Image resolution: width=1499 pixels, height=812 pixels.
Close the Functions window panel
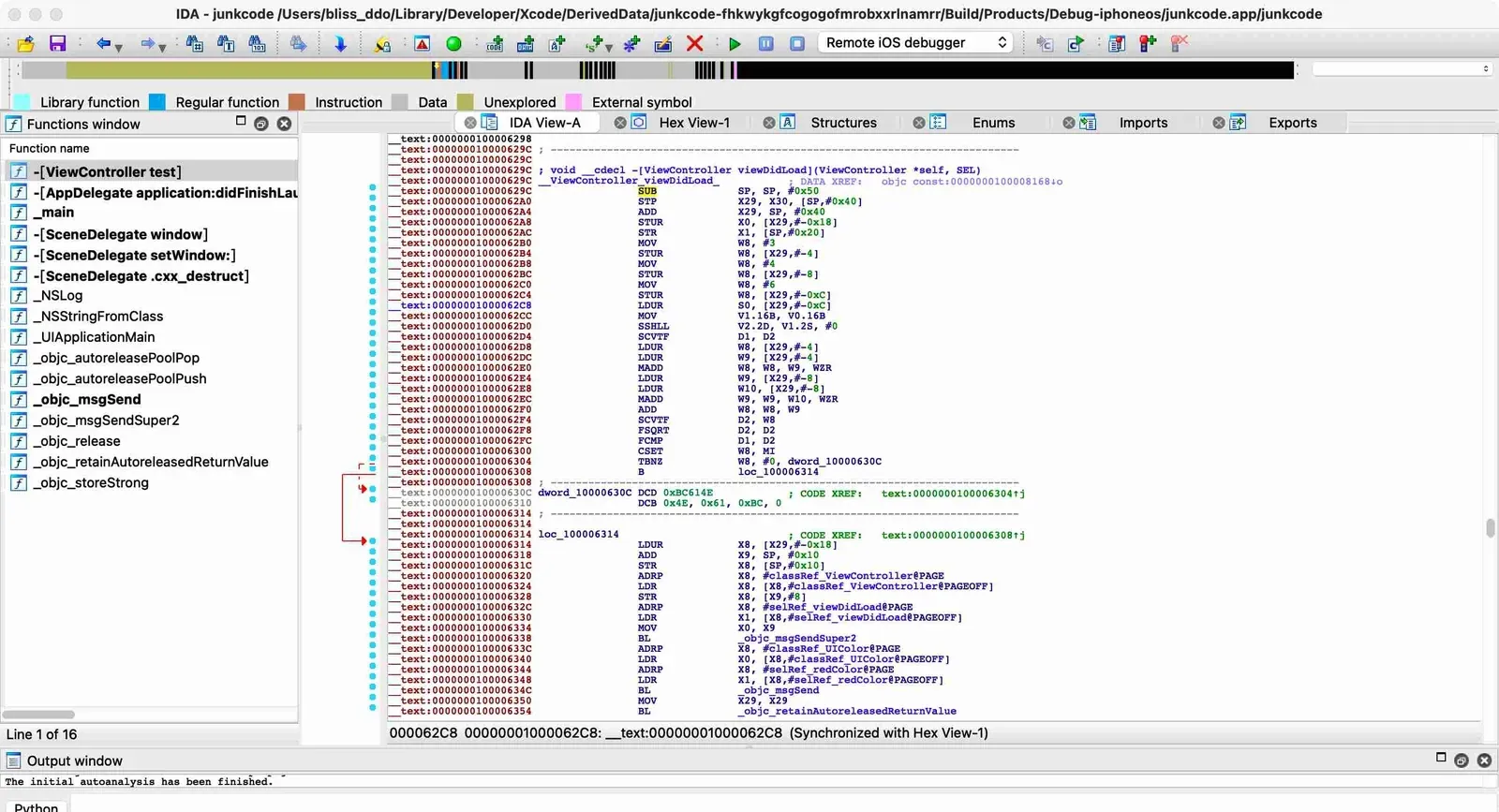click(x=284, y=124)
